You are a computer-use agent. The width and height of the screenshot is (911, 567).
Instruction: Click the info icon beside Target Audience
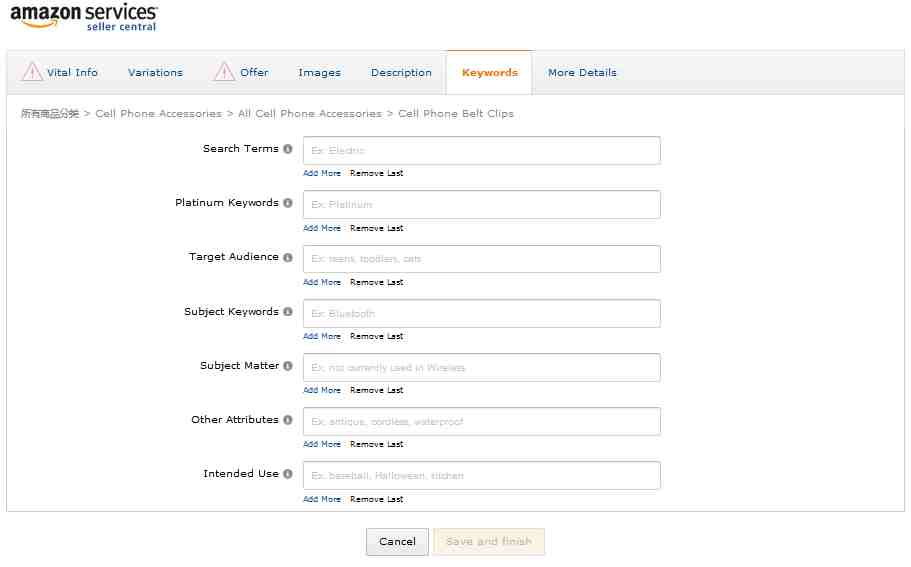(x=288, y=257)
